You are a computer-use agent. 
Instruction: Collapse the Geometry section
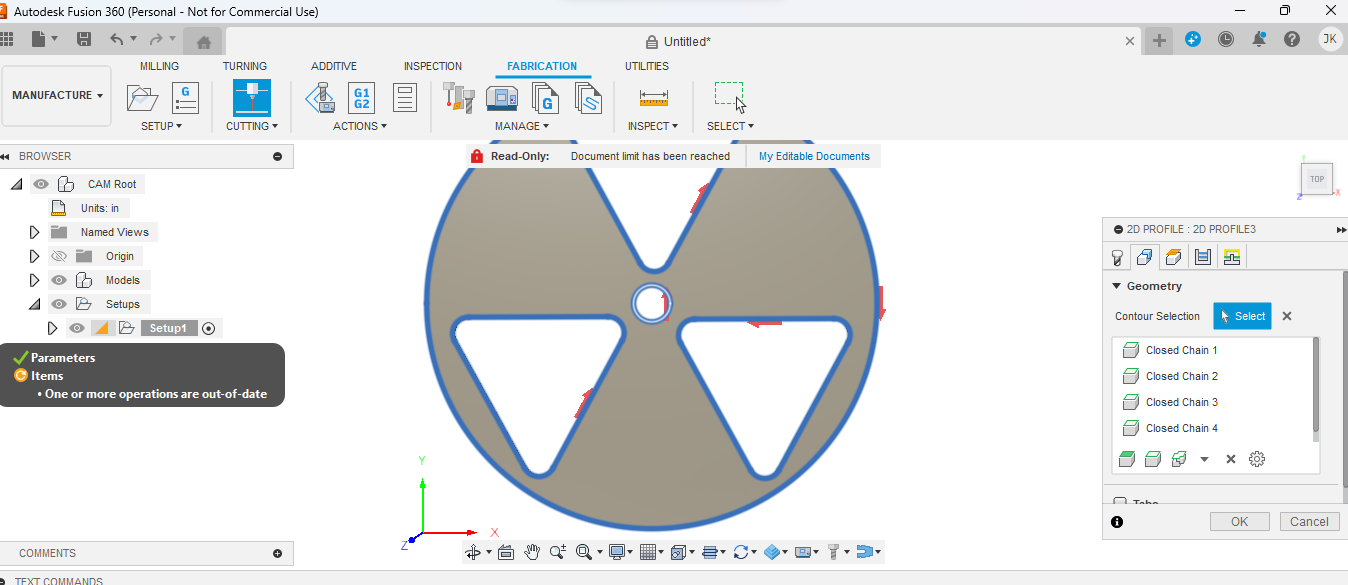pyautogui.click(x=1117, y=286)
